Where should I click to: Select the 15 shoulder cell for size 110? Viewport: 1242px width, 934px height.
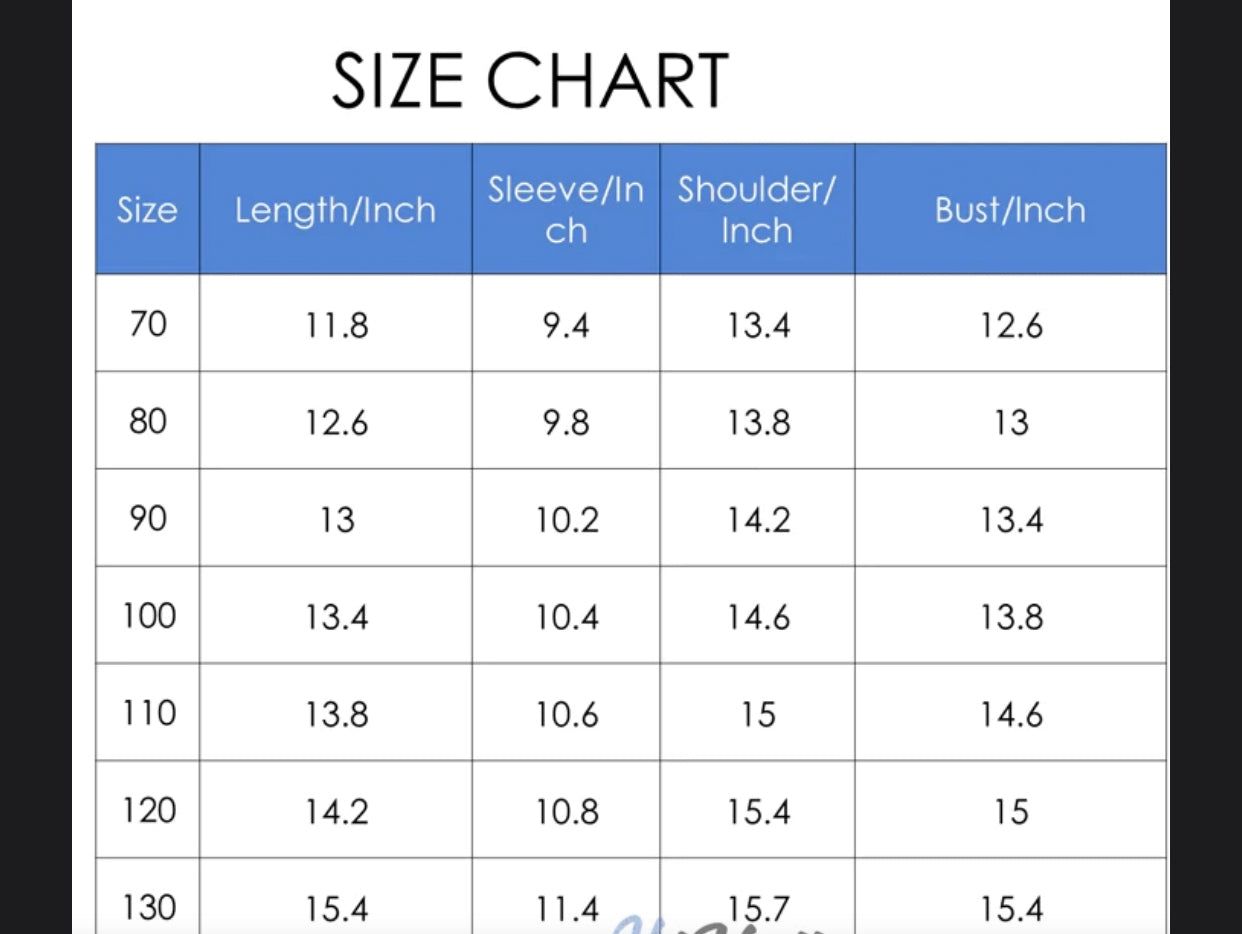758,713
